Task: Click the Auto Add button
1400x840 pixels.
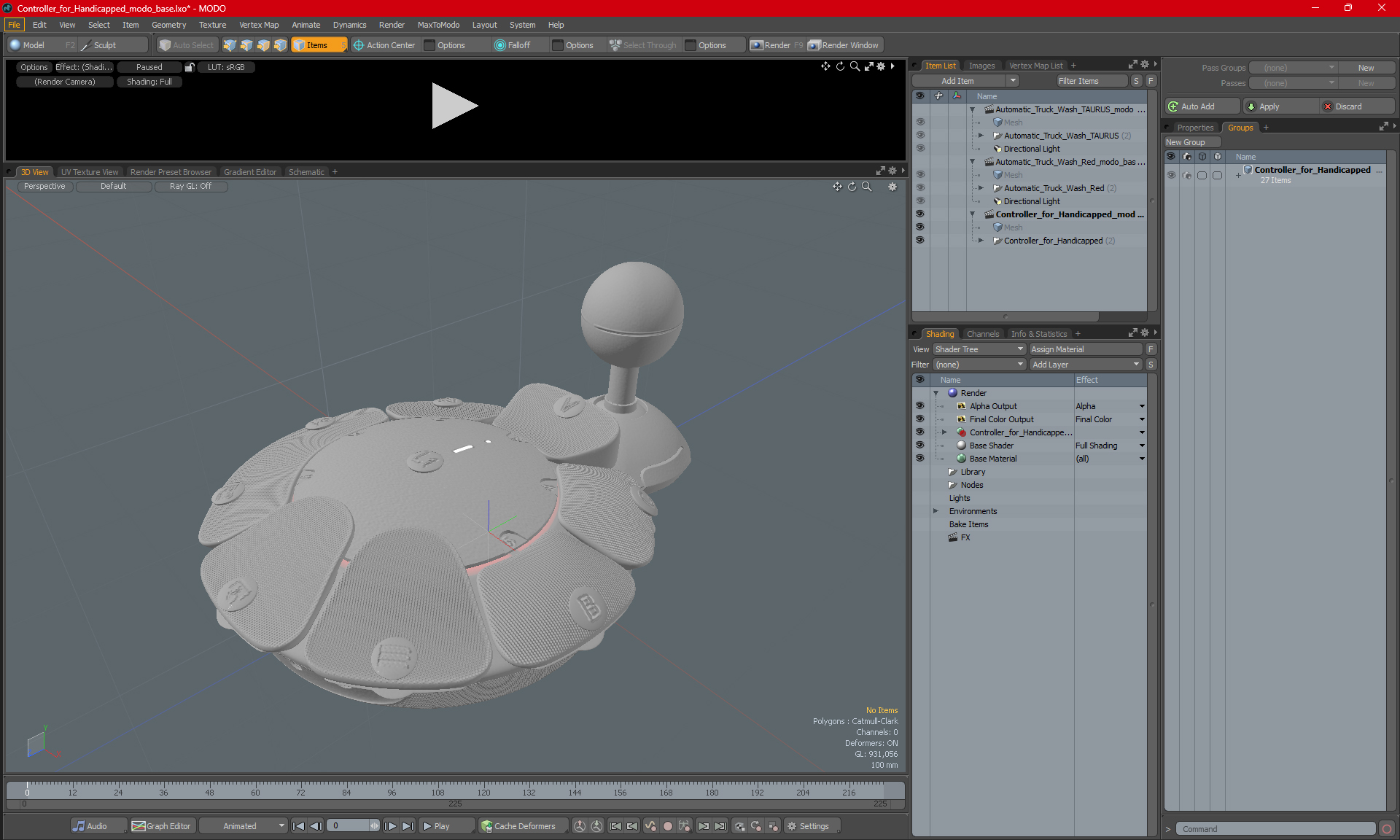Action: click(1202, 106)
